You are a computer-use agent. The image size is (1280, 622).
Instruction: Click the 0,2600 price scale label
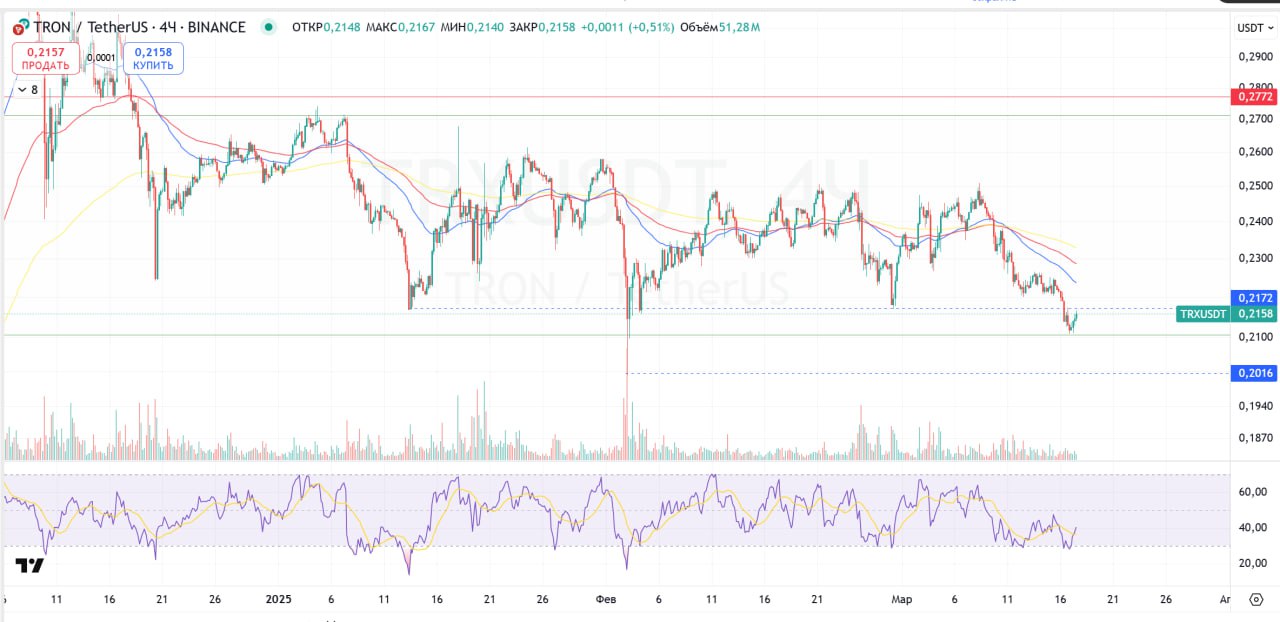pyautogui.click(x=1255, y=152)
